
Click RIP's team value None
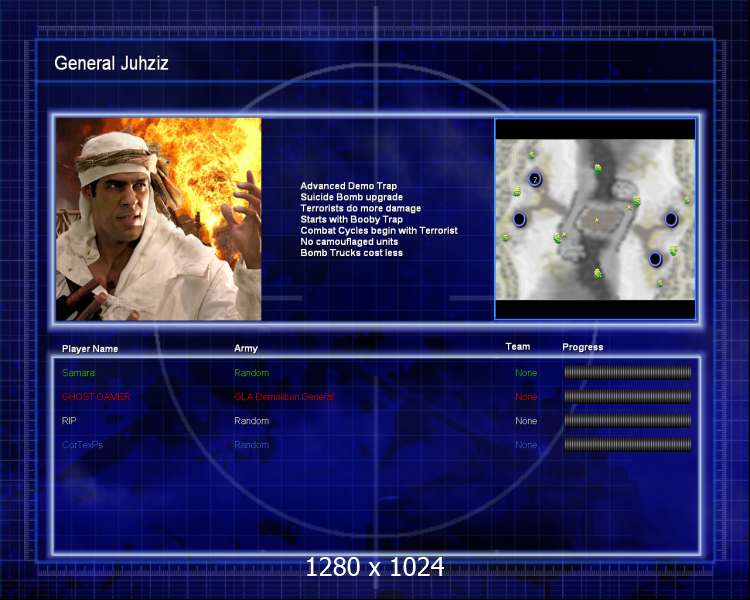[x=526, y=421]
